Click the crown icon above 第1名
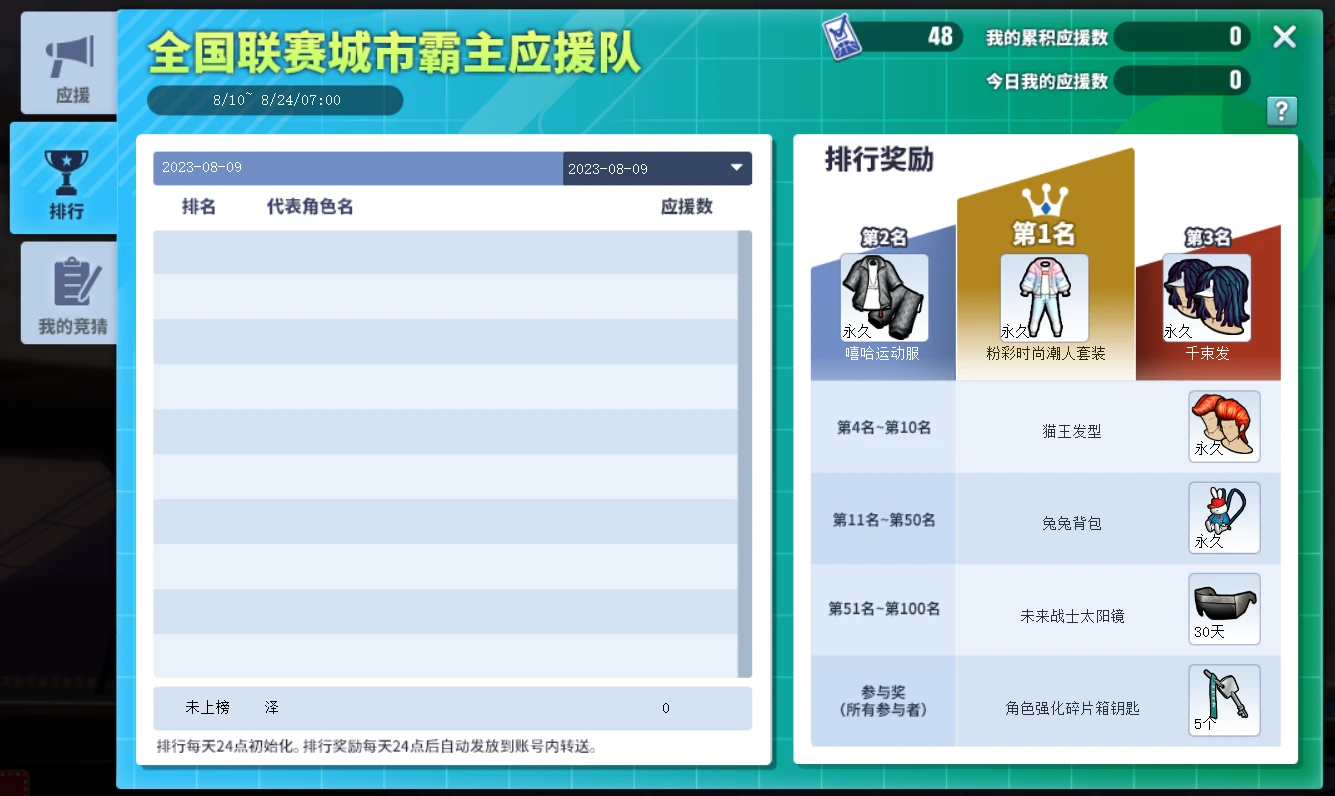The image size is (1335, 796). point(1044,200)
